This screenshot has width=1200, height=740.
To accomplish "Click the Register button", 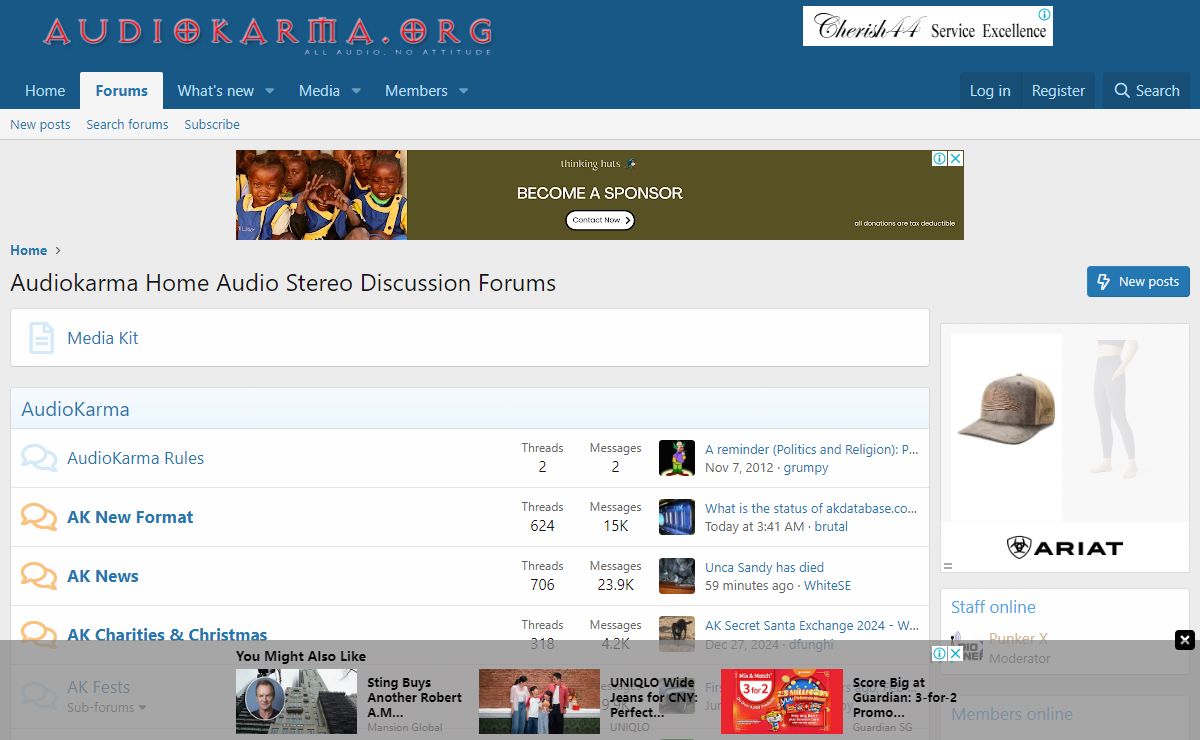I will pos(1058,91).
